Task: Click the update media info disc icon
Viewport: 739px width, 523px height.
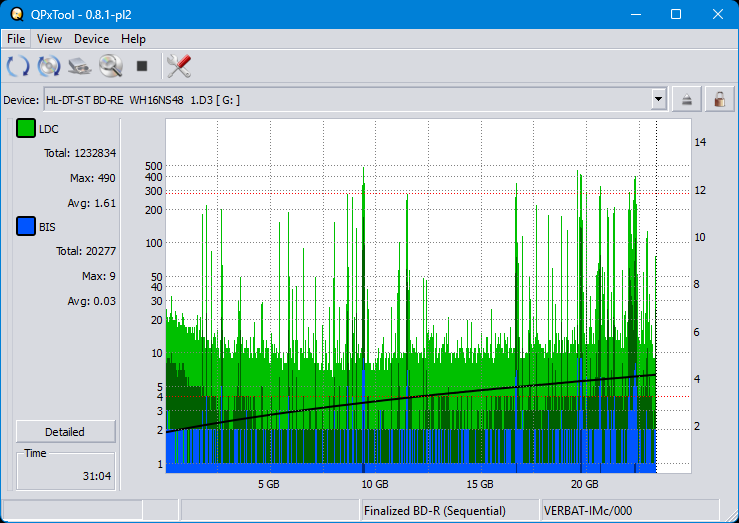Action: [x=49, y=66]
